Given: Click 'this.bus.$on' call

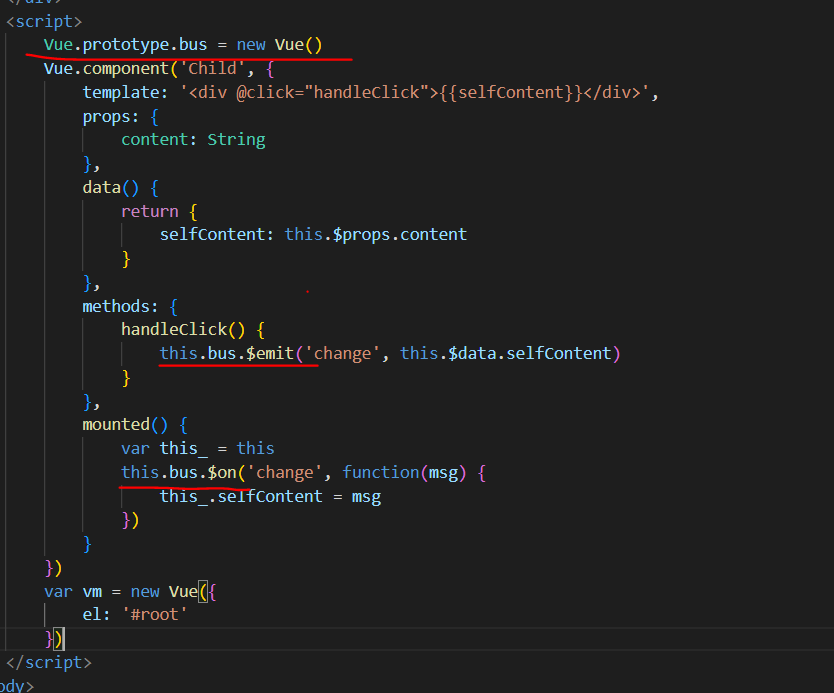Looking at the screenshot, I should (x=179, y=472).
